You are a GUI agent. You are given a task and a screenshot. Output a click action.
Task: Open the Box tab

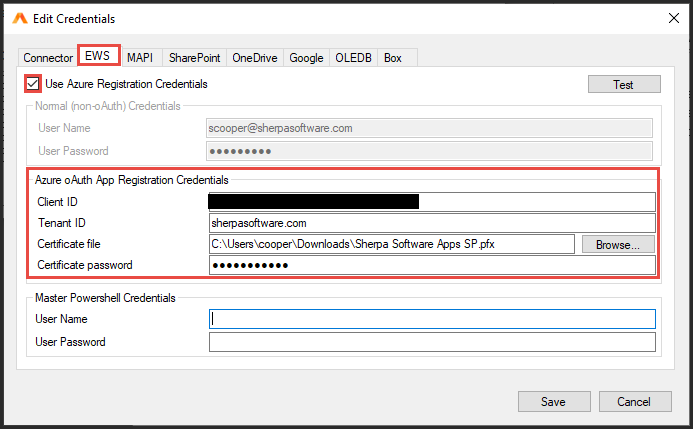tap(393, 58)
